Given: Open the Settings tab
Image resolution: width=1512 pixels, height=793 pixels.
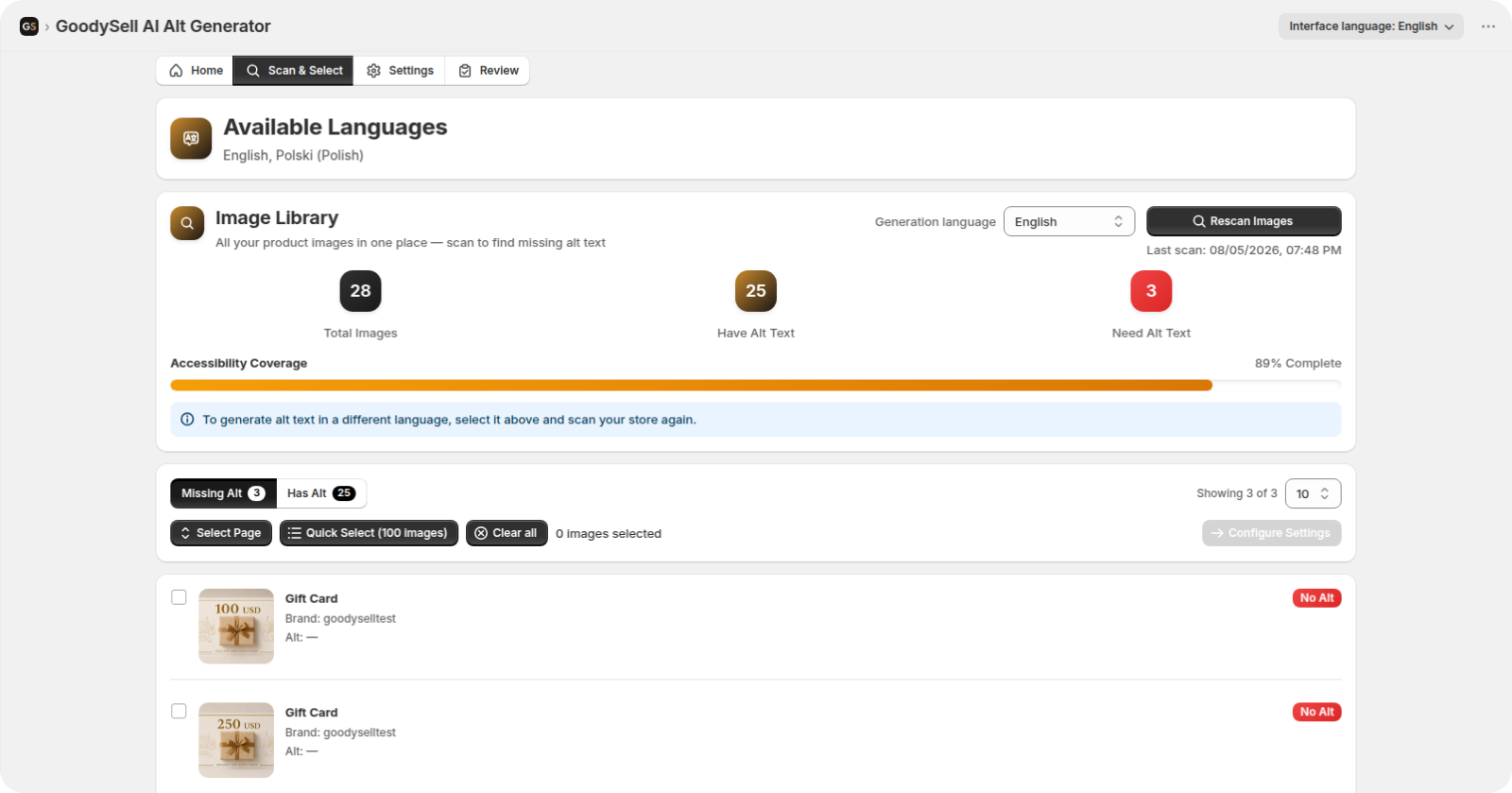Looking at the screenshot, I should coord(400,71).
